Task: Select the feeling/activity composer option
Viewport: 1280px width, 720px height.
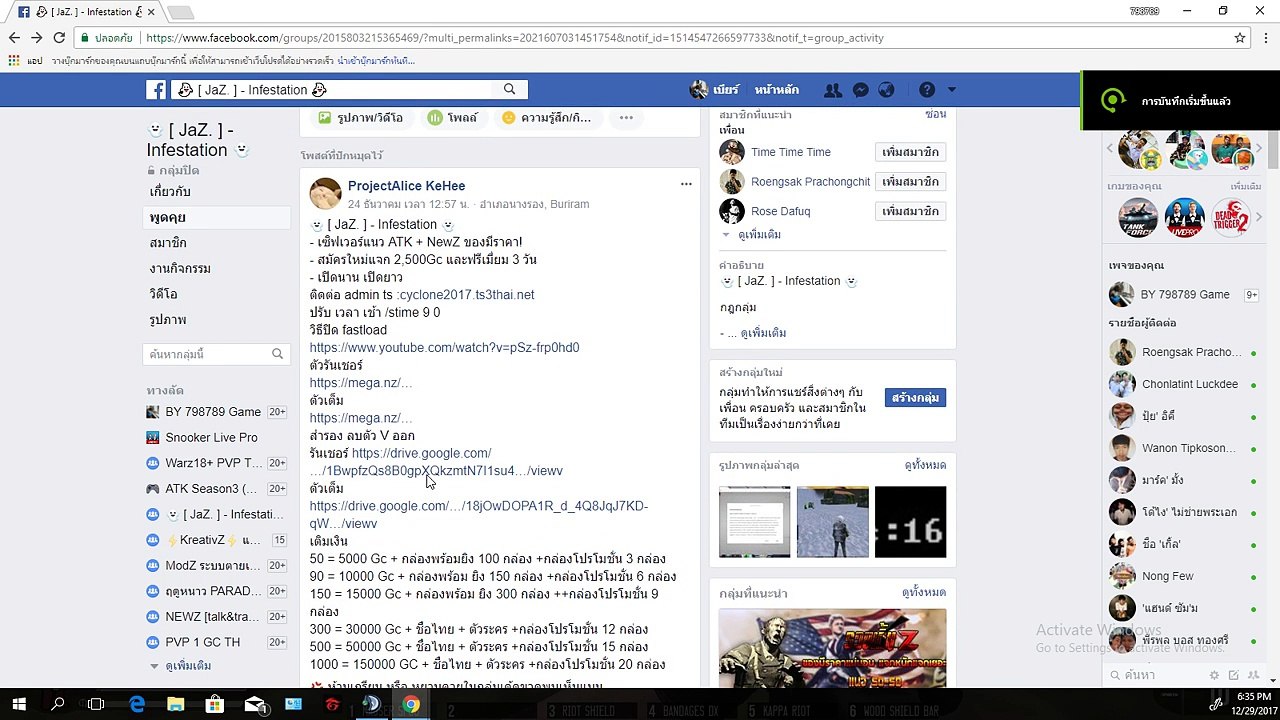Action: 546,118
